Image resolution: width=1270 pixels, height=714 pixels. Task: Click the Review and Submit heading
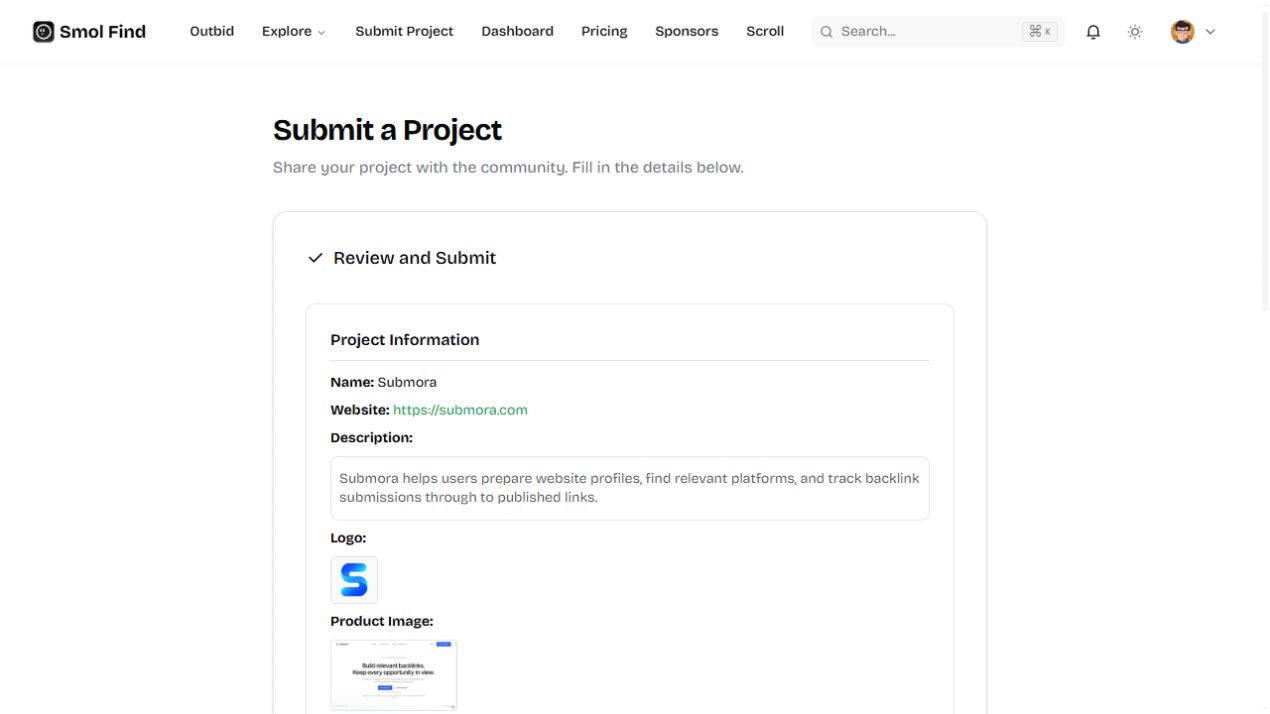(x=414, y=258)
